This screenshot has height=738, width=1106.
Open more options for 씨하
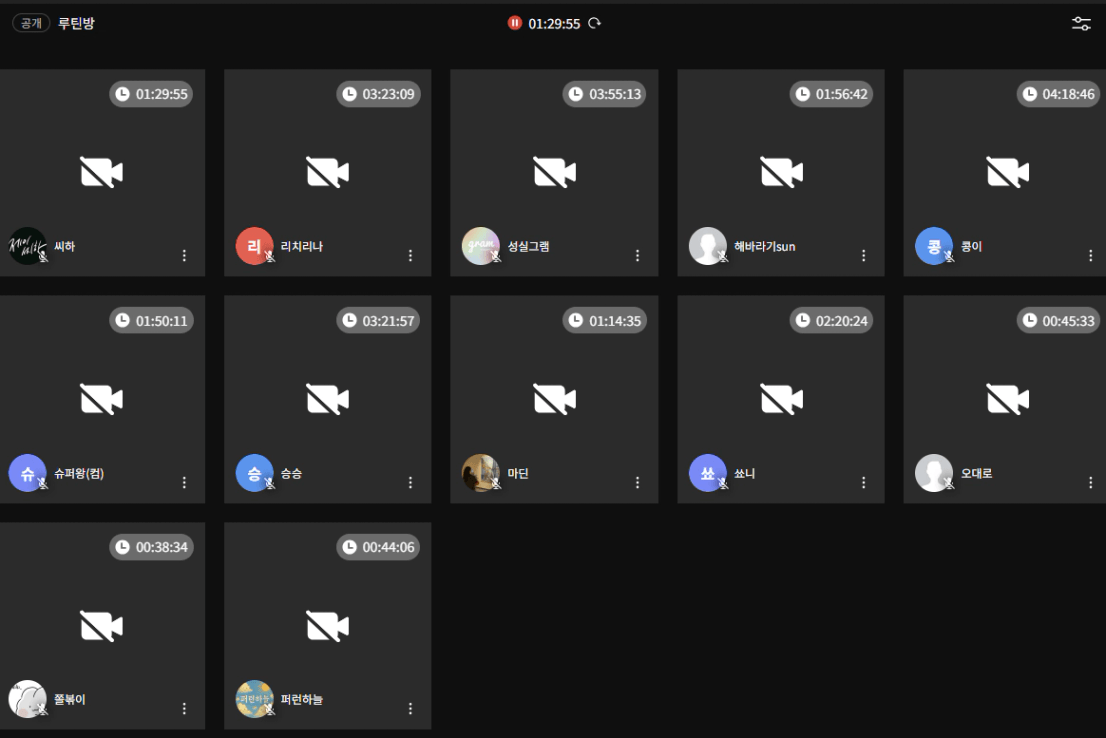click(x=184, y=255)
